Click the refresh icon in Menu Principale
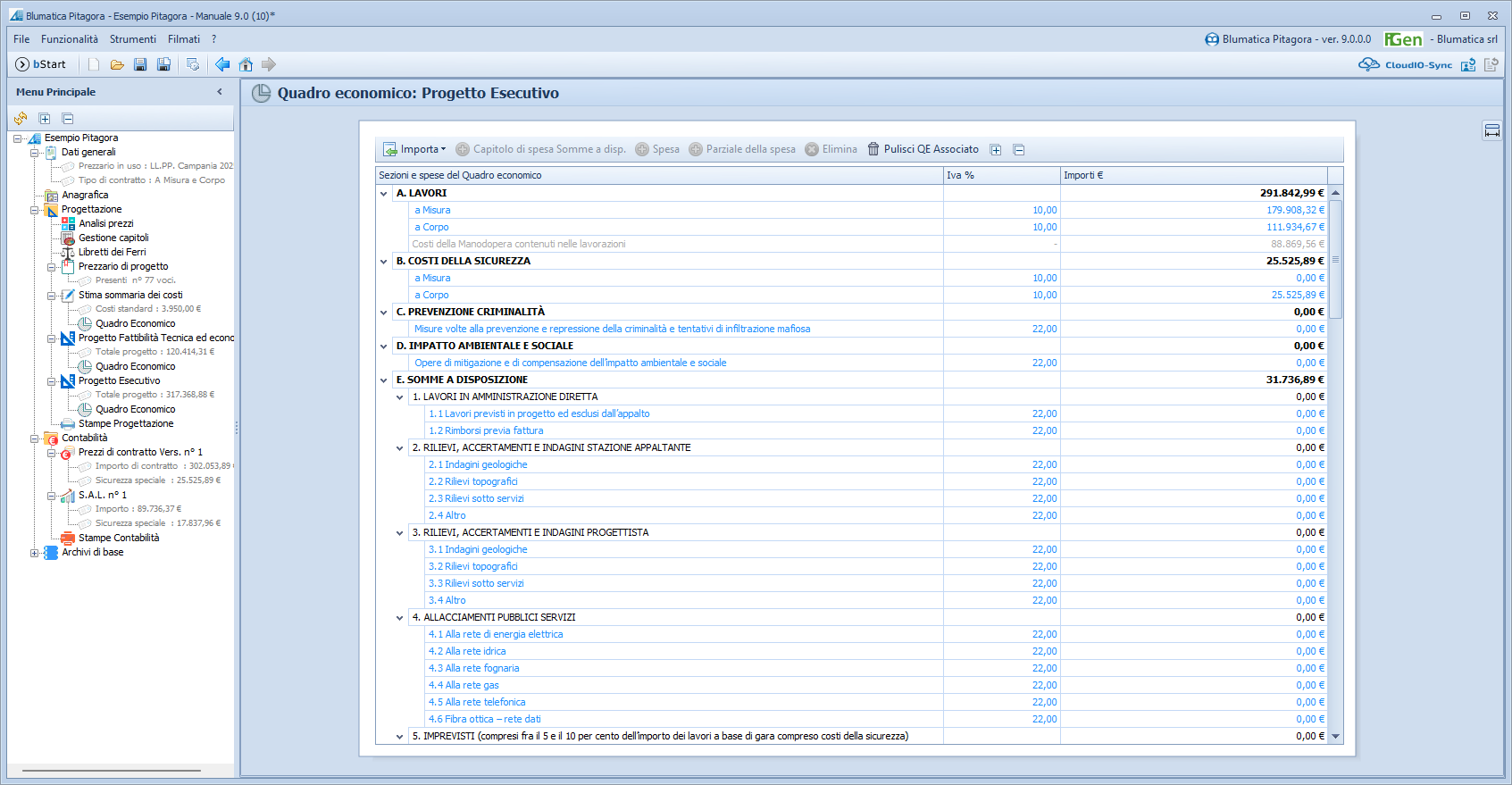 click(21, 119)
